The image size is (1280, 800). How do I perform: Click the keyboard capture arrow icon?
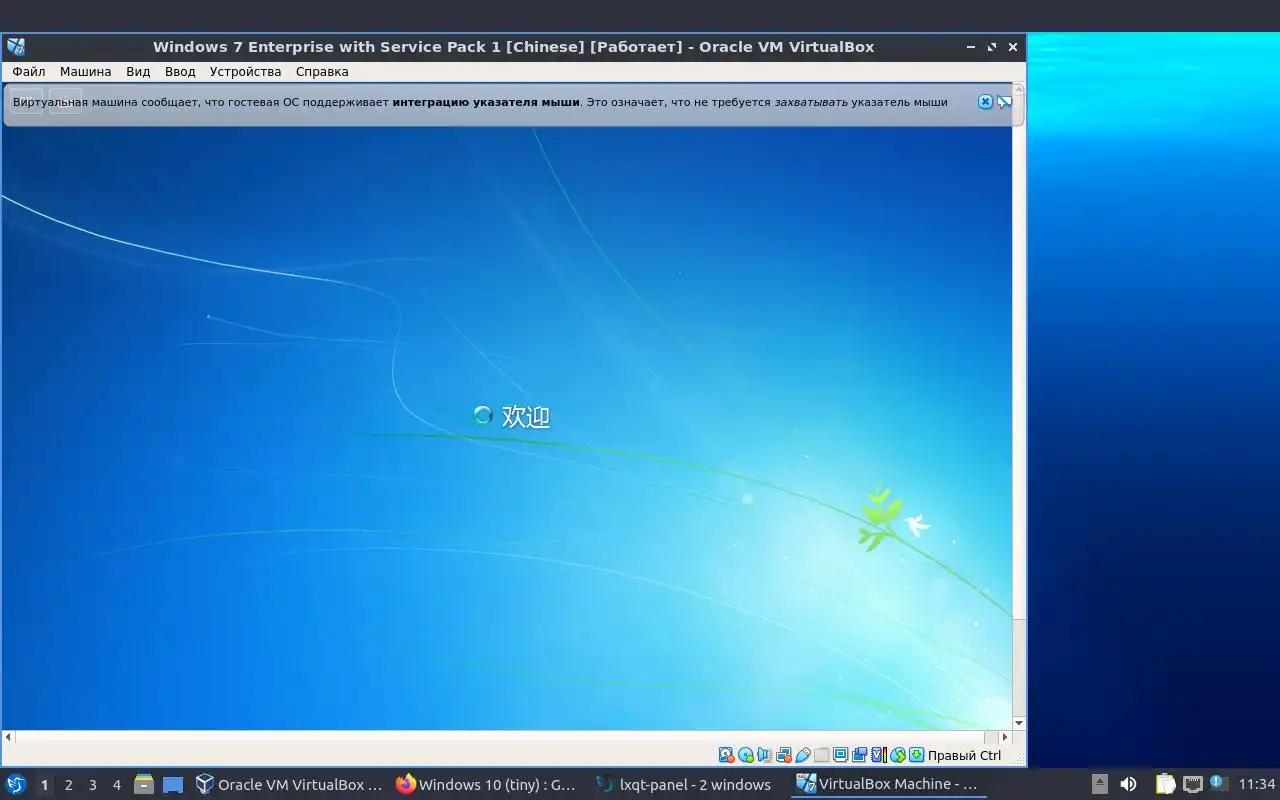click(916, 755)
